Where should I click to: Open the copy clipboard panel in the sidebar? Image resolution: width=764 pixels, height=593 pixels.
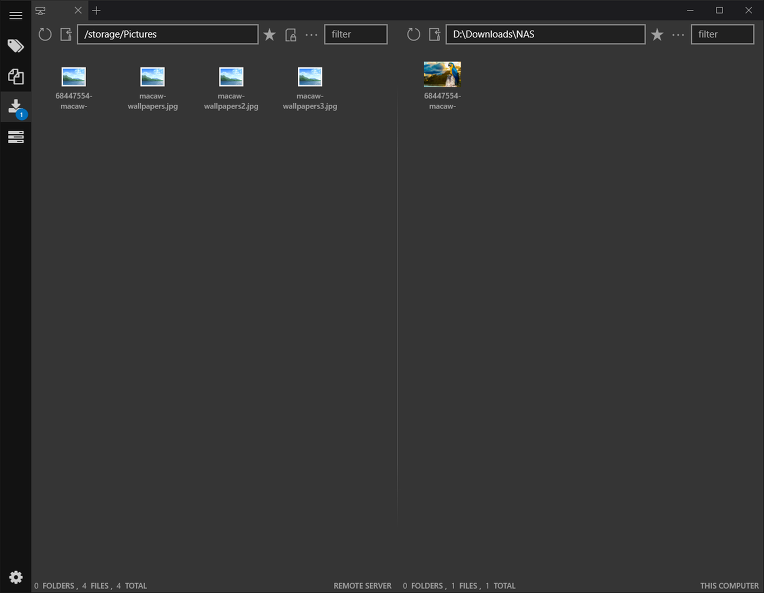(16, 76)
